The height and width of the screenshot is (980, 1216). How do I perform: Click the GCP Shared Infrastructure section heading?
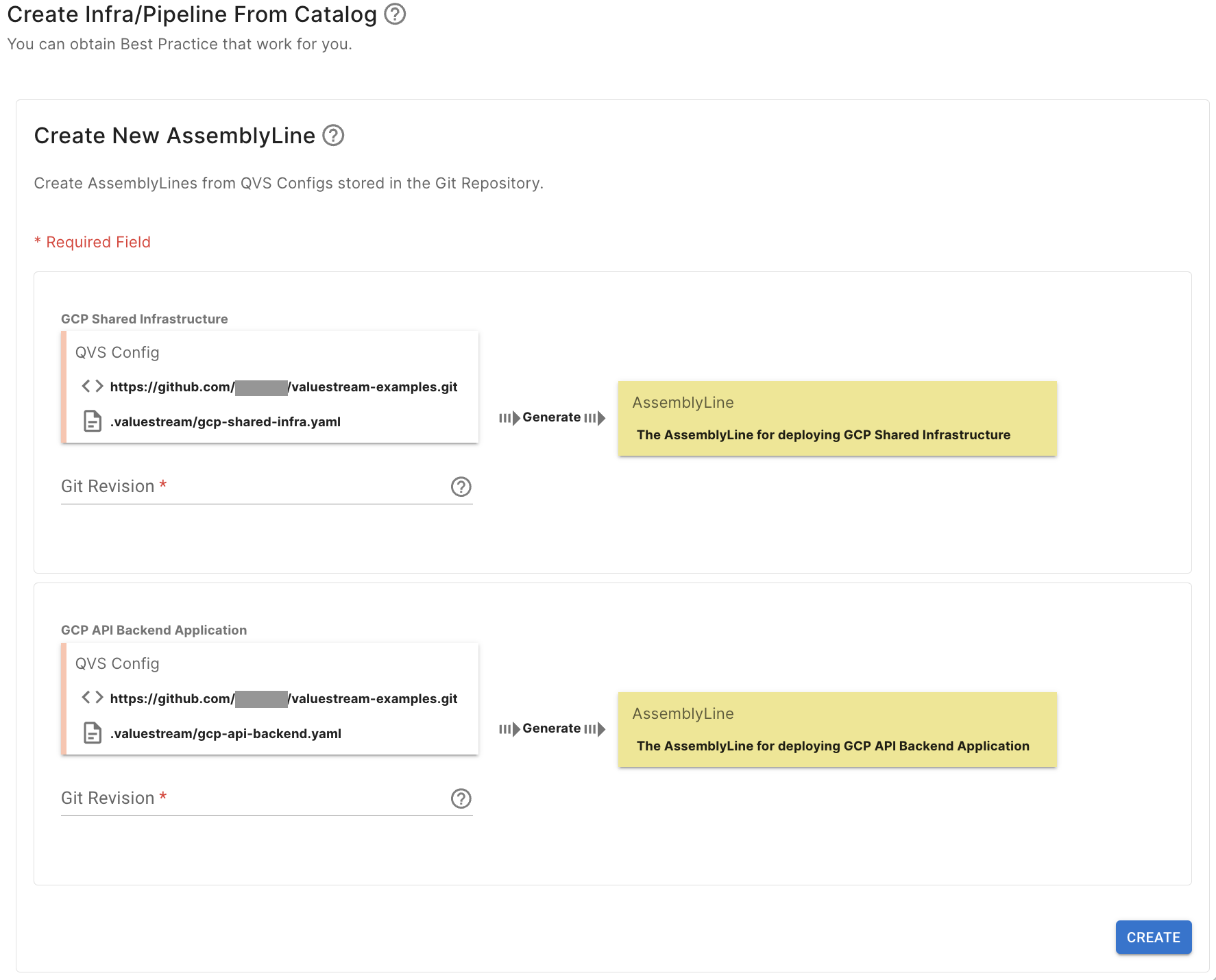click(x=145, y=319)
